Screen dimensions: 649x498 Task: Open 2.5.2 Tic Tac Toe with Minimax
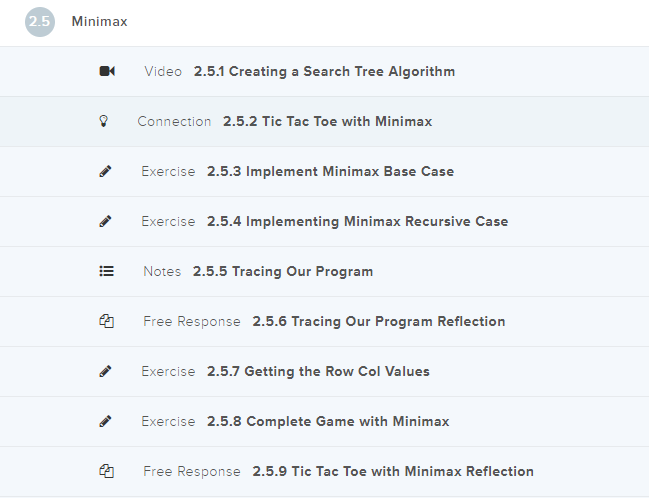pyautogui.click(x=327, y=121)
